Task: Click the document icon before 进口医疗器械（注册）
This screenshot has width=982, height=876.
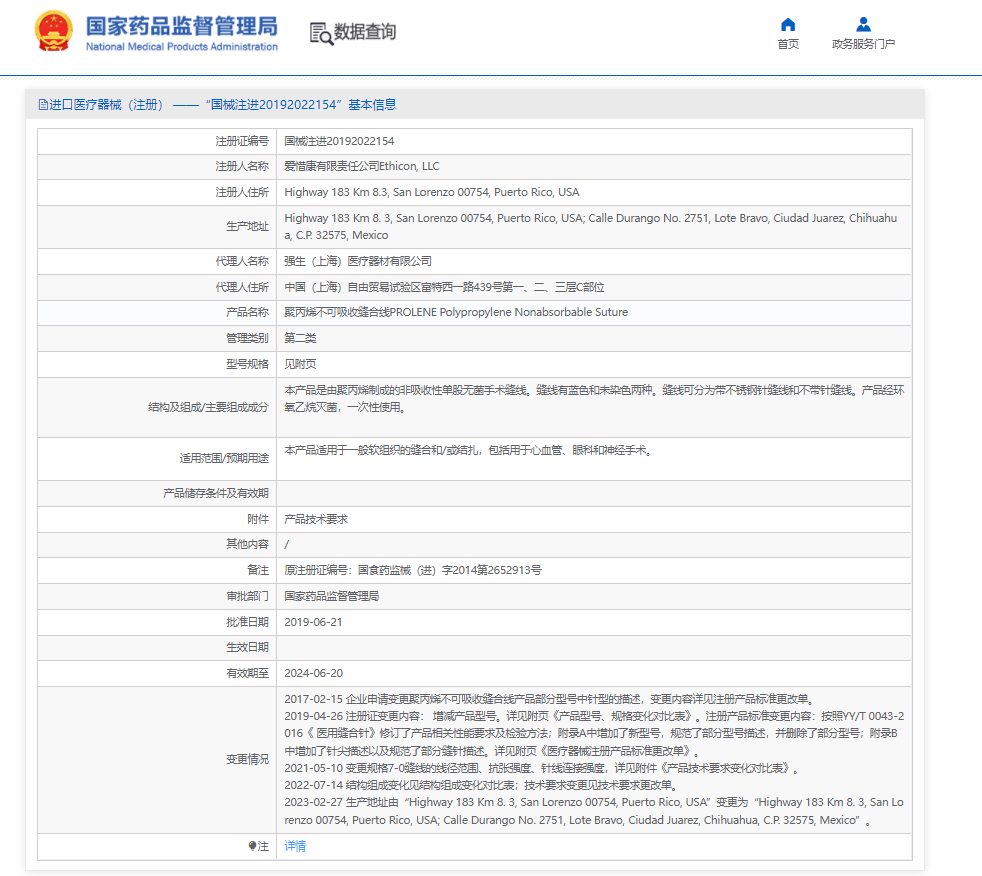Action: point(43,105)
